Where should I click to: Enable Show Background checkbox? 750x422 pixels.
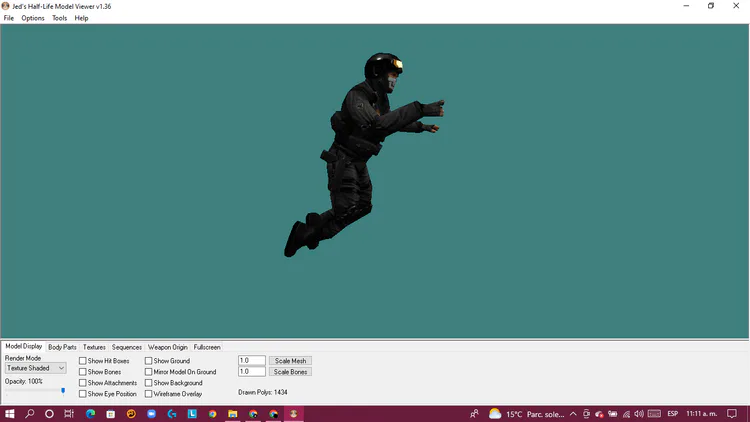(149, 383)
